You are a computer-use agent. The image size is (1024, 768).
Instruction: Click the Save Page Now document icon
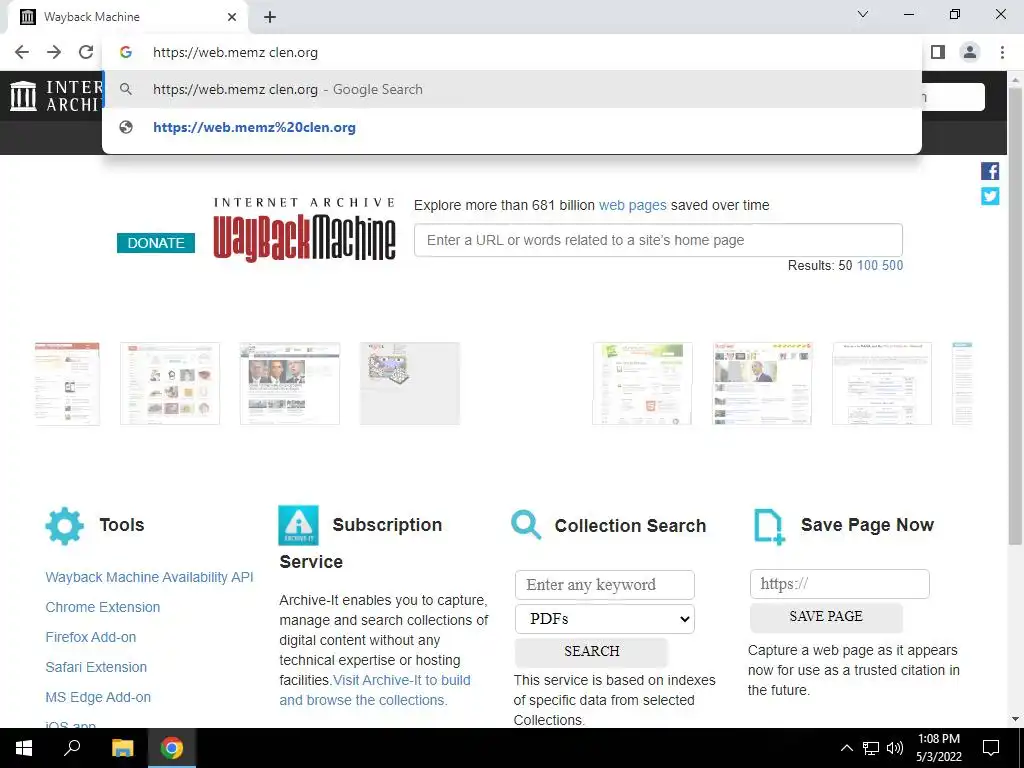[x=769, y=526]
